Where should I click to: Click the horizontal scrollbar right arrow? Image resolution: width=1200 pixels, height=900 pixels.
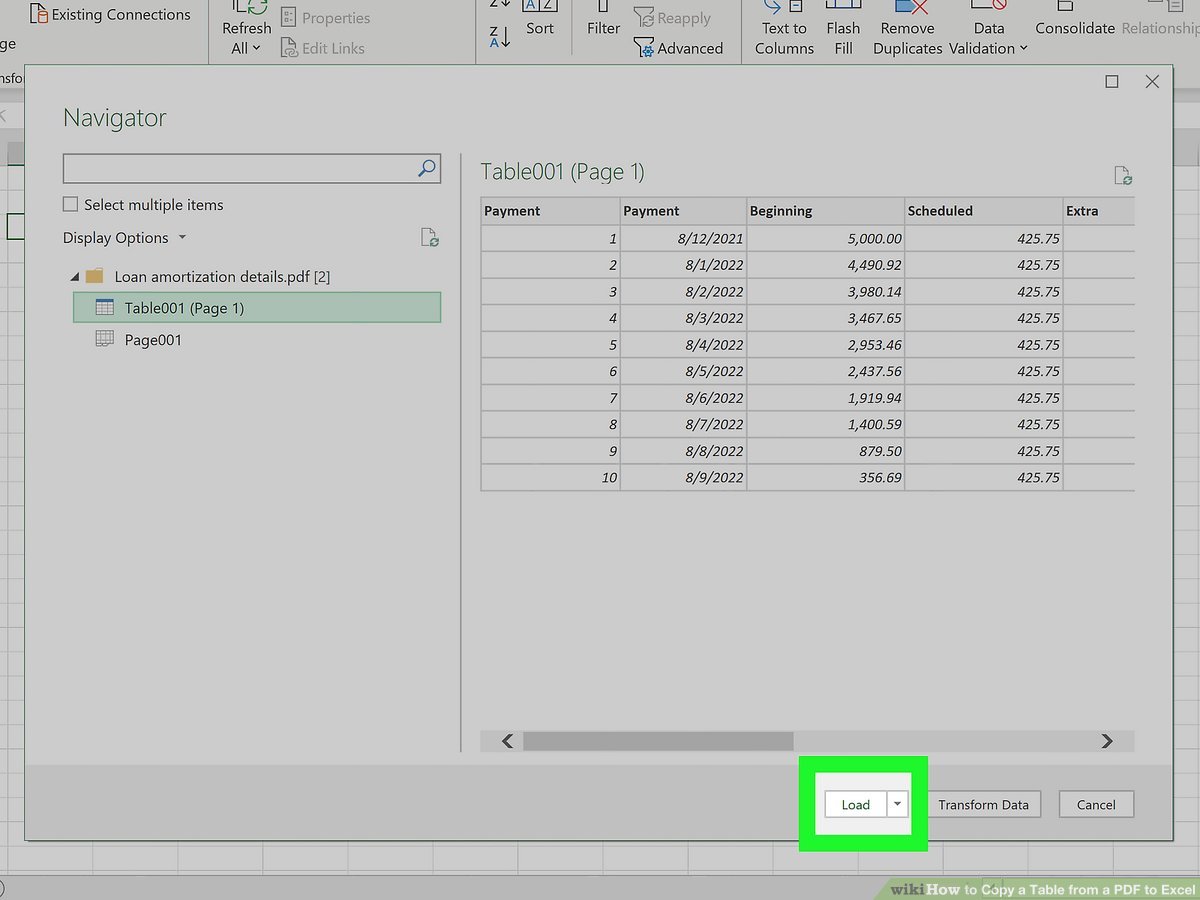pyautogui.click(x=1106, y=741)
